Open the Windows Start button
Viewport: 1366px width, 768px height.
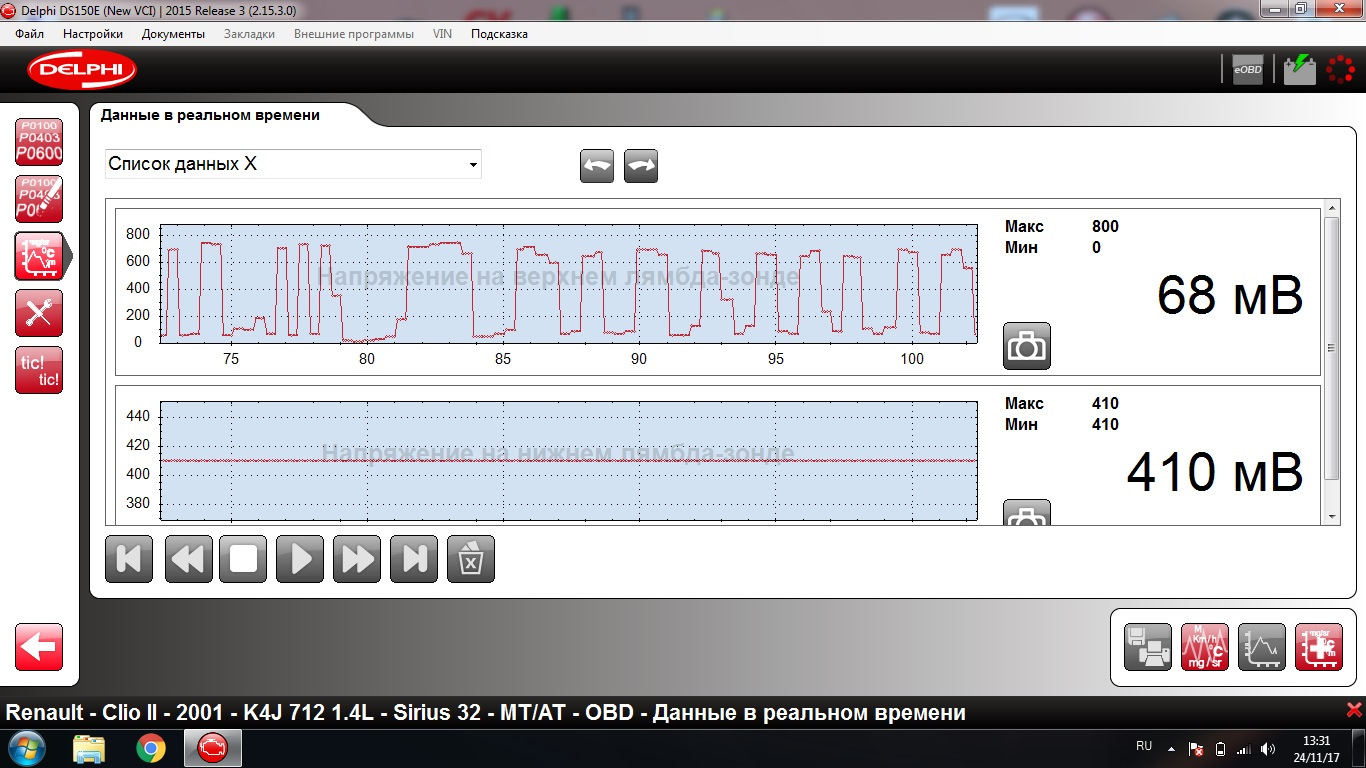[26, 748]
